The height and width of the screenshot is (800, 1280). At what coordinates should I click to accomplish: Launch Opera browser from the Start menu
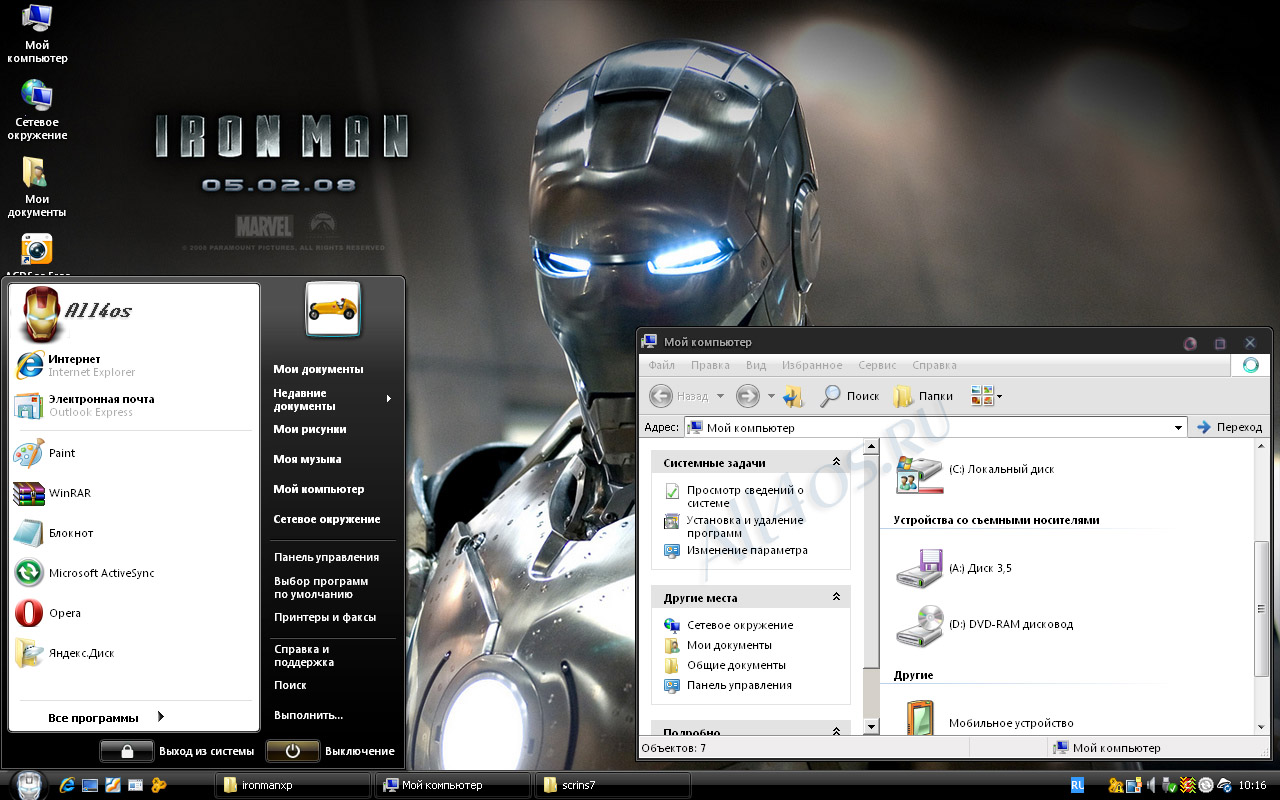48,613
